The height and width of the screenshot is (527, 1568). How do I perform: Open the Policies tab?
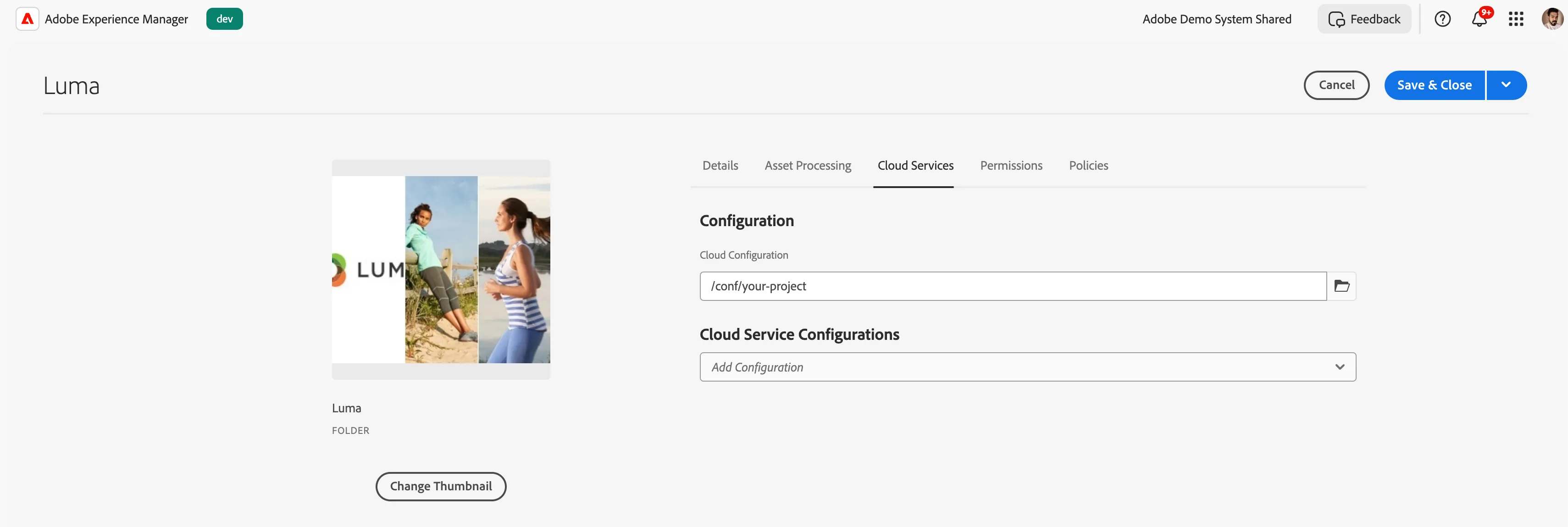1088,166
